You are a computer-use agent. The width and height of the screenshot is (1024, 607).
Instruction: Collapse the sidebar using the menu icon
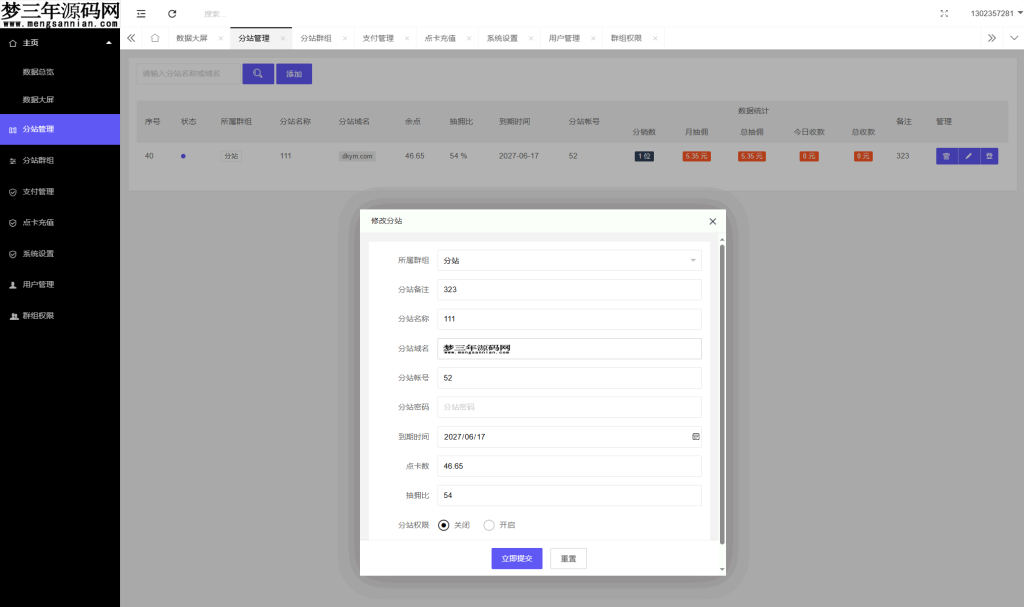[139, 14]
